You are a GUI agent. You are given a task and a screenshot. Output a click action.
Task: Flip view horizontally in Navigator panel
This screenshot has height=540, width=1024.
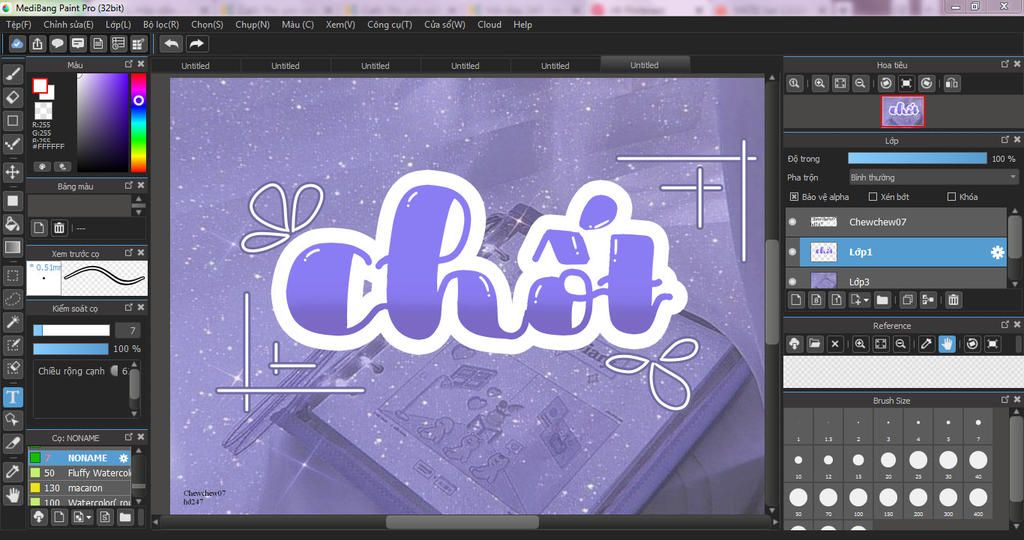point(952,83)
